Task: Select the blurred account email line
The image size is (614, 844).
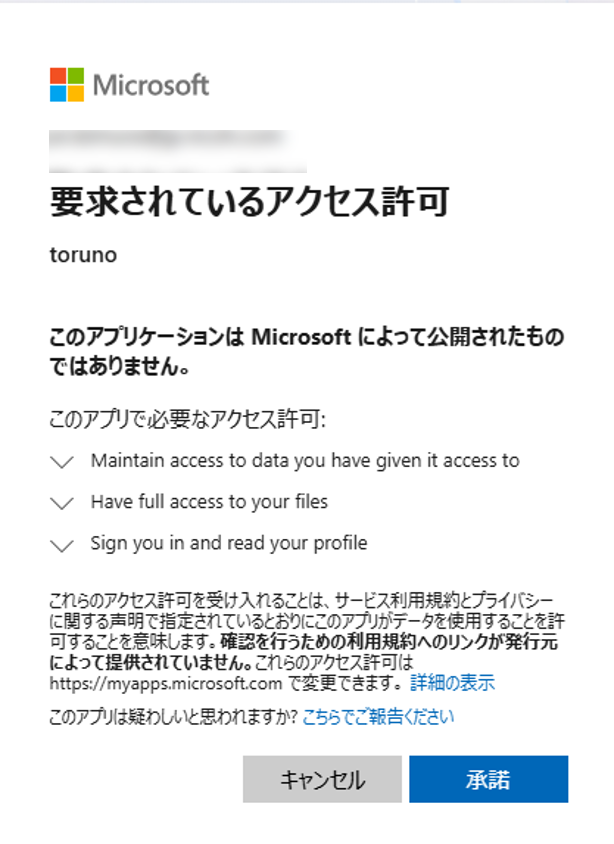Action: 178,151
